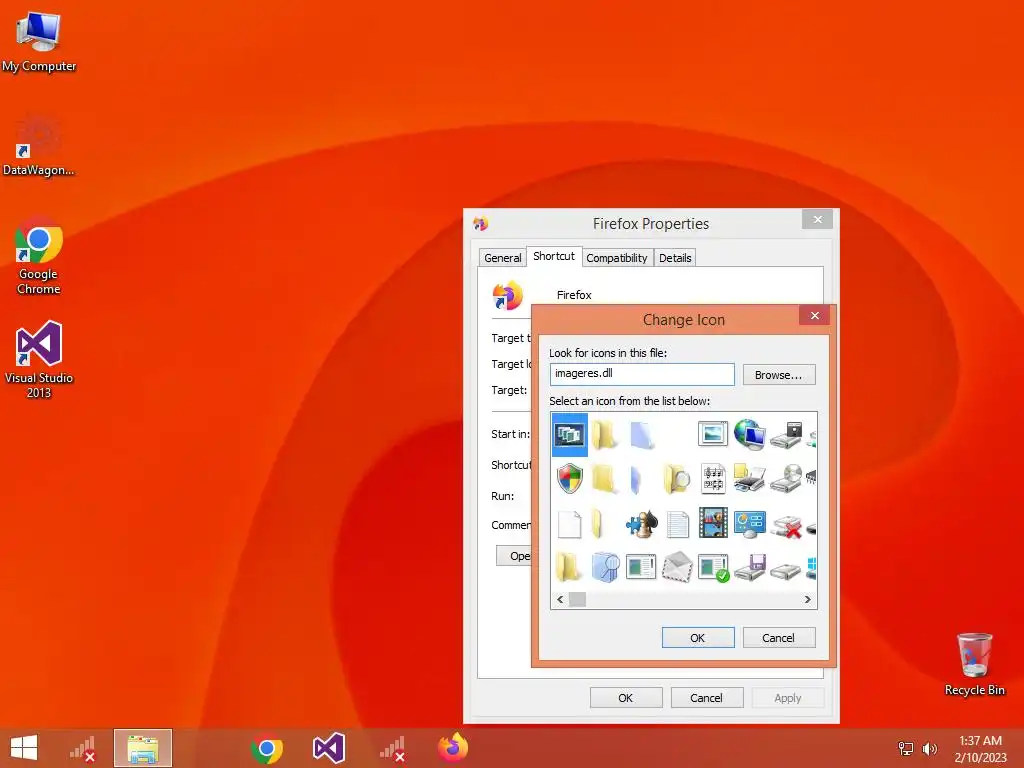Screen dimensions: 1024x768
Task: Click Cancel in Firefox Properties window
Action: point(707,698)
